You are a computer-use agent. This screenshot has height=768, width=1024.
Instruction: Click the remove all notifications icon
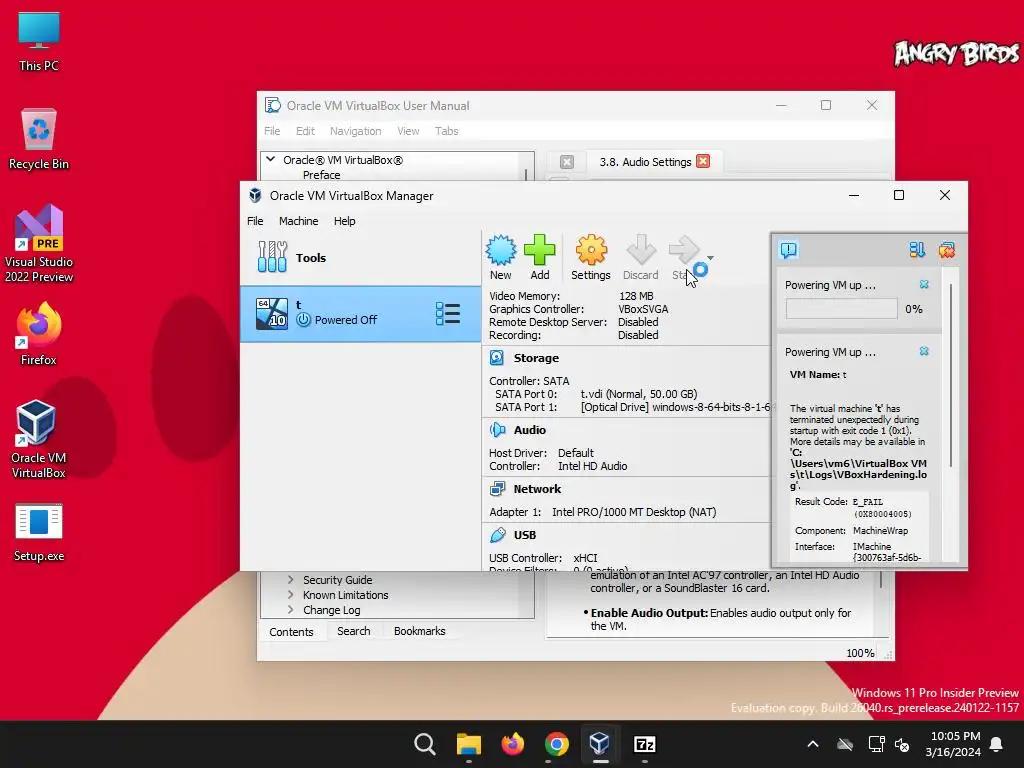click(x=947, y=250)
